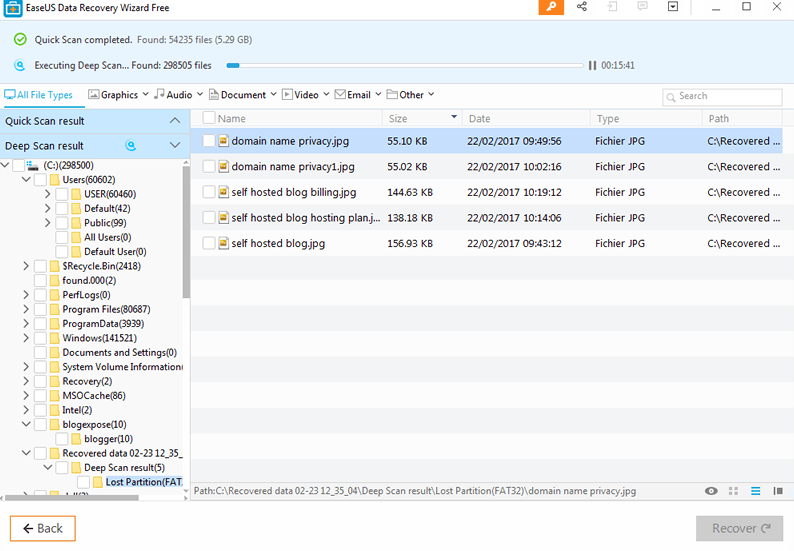Tick the Users folder checkbox
The width and height of the screenshot is (794, 551).
(x=40, y=180)
